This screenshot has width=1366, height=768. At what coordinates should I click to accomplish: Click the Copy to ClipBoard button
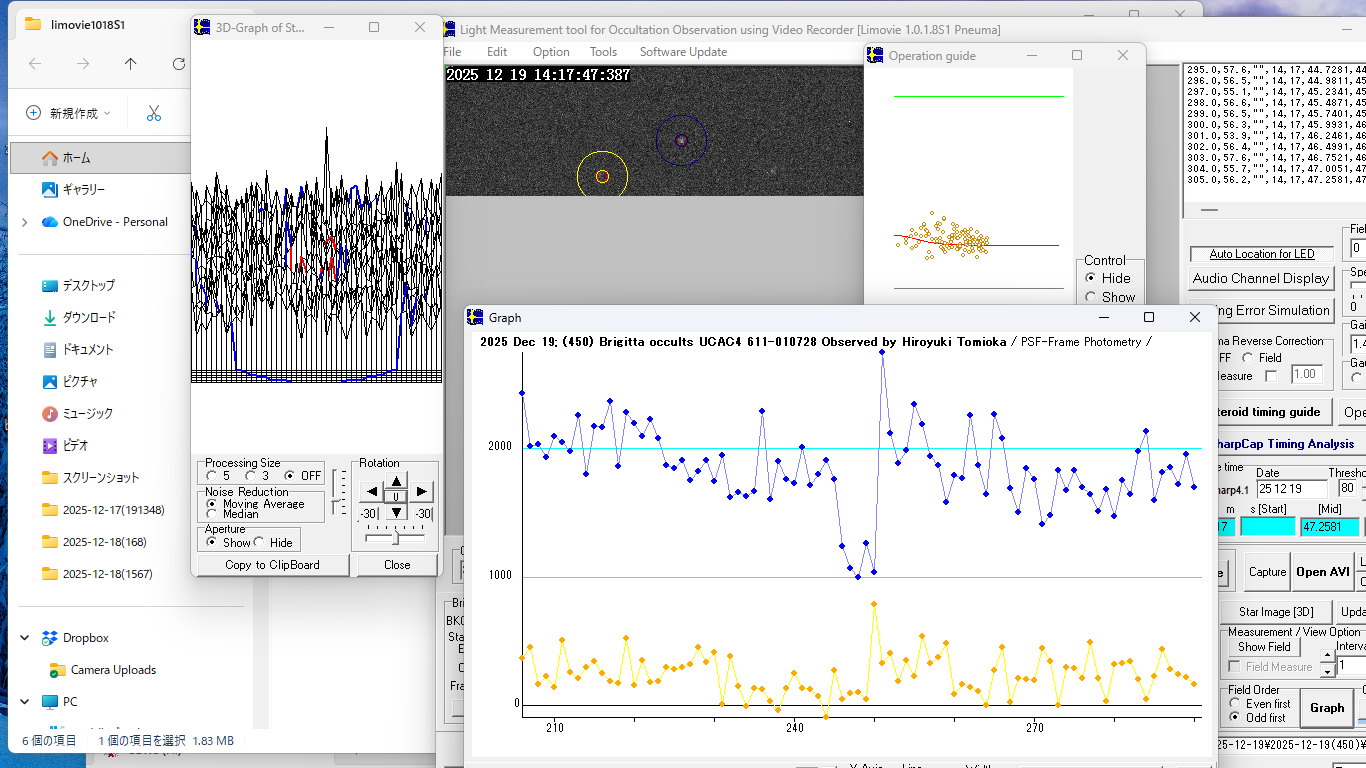pos(272,565)
